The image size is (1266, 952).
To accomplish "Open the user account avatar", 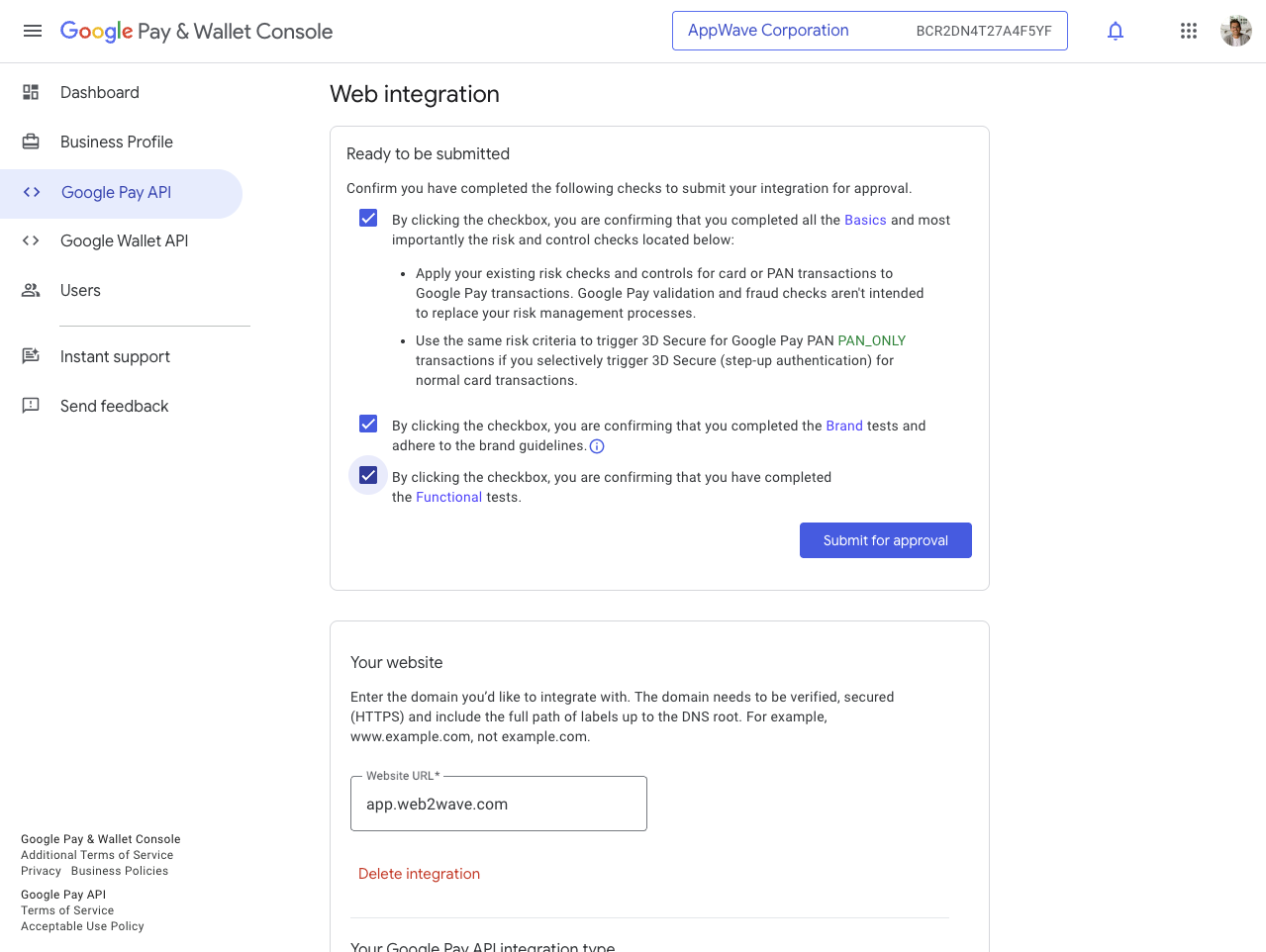I will click(x=1236, y=31).
